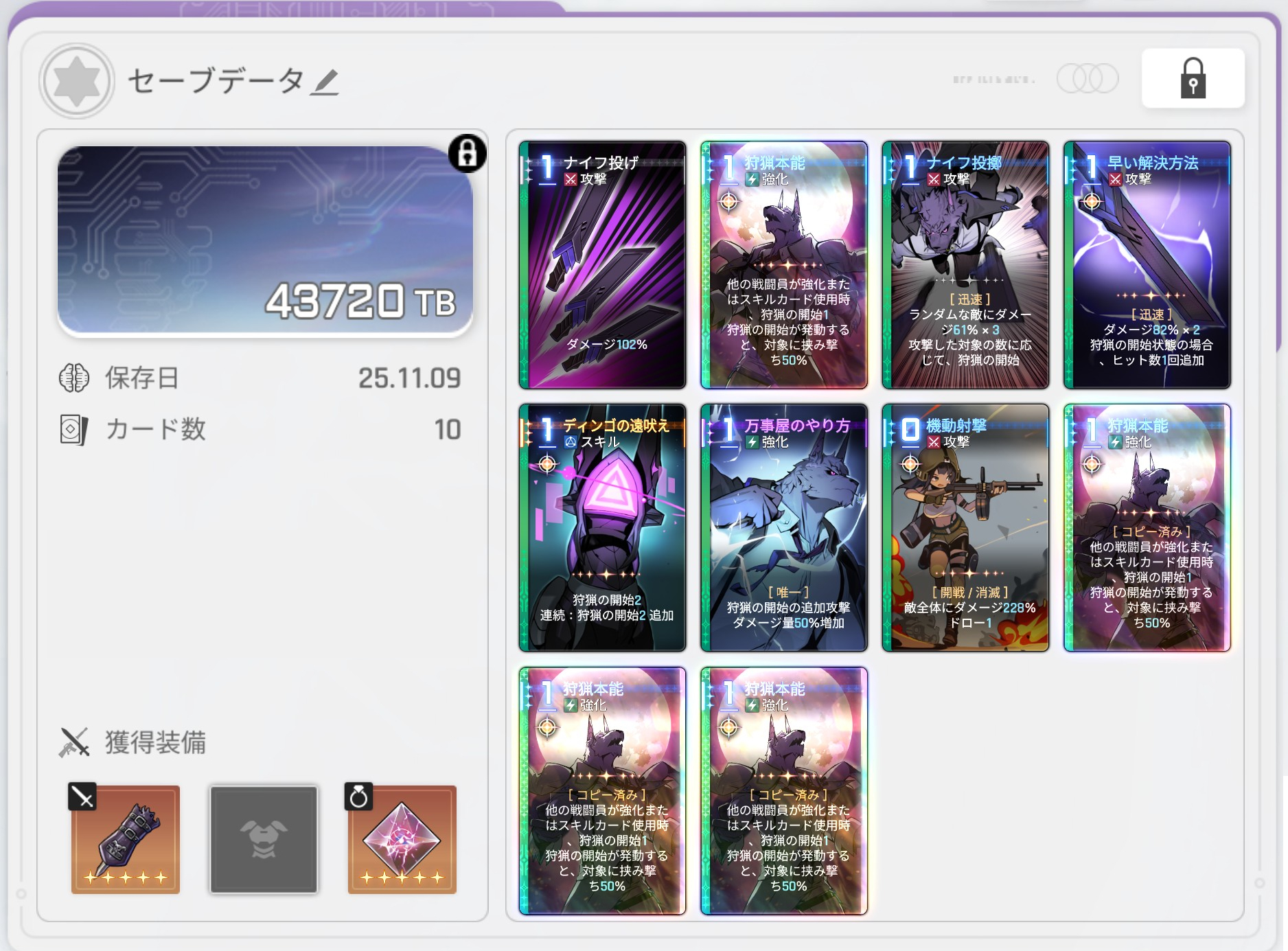Select the first-row 狩猟本能 card

[784, 265]
